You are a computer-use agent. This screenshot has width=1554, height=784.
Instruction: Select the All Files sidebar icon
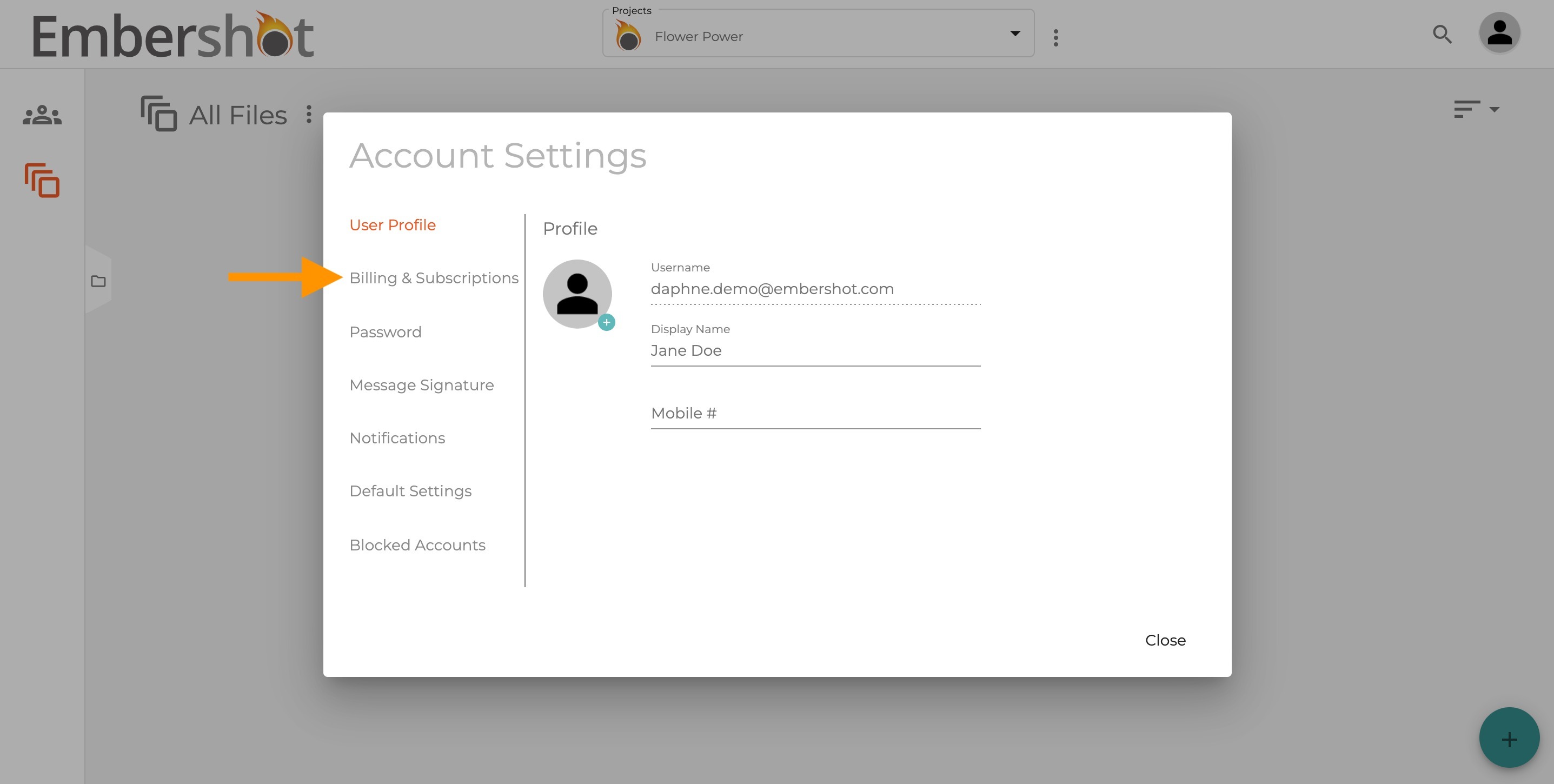point(42,181)
